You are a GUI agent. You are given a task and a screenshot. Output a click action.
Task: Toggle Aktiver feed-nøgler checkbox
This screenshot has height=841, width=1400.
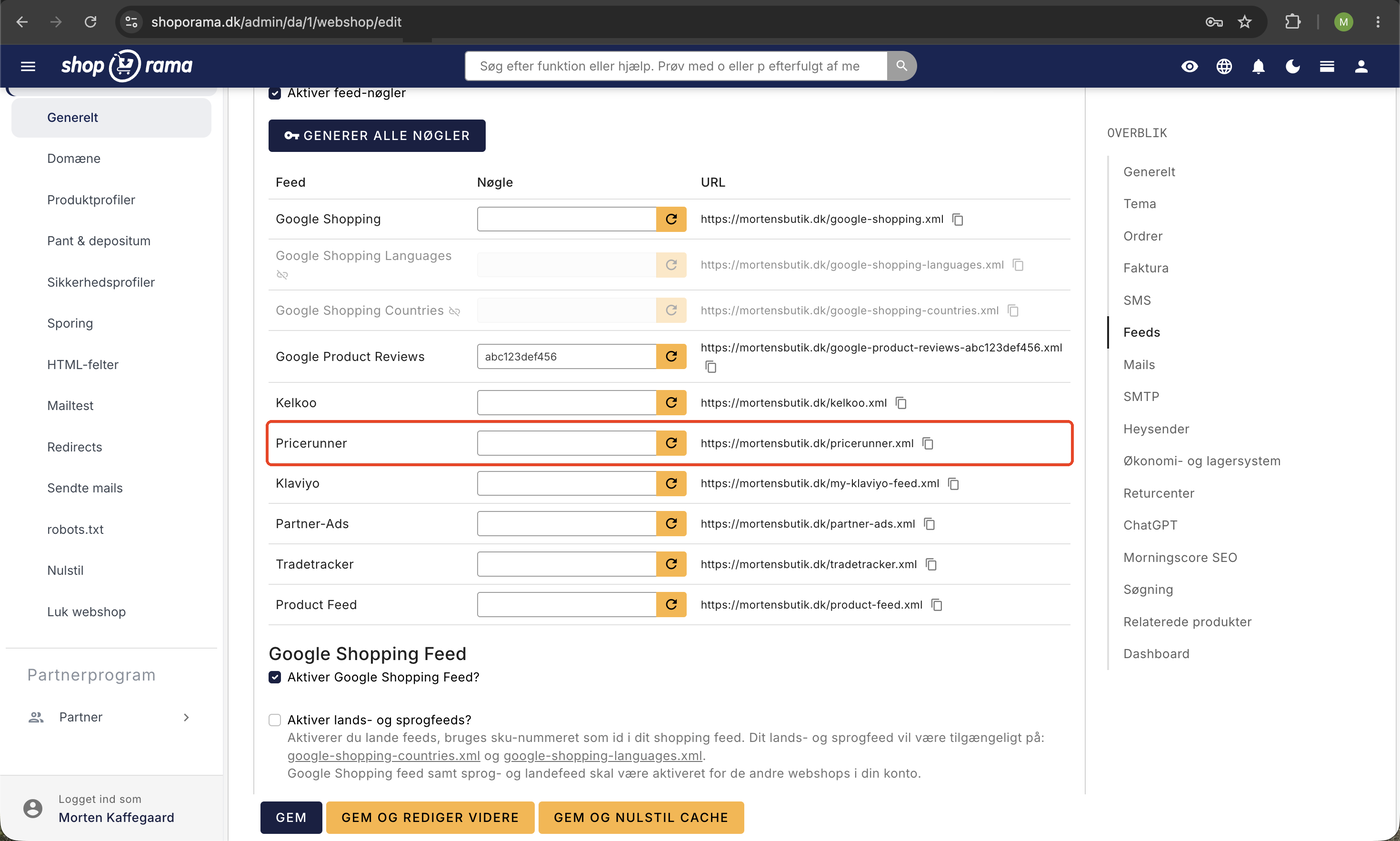pos(275,93)
